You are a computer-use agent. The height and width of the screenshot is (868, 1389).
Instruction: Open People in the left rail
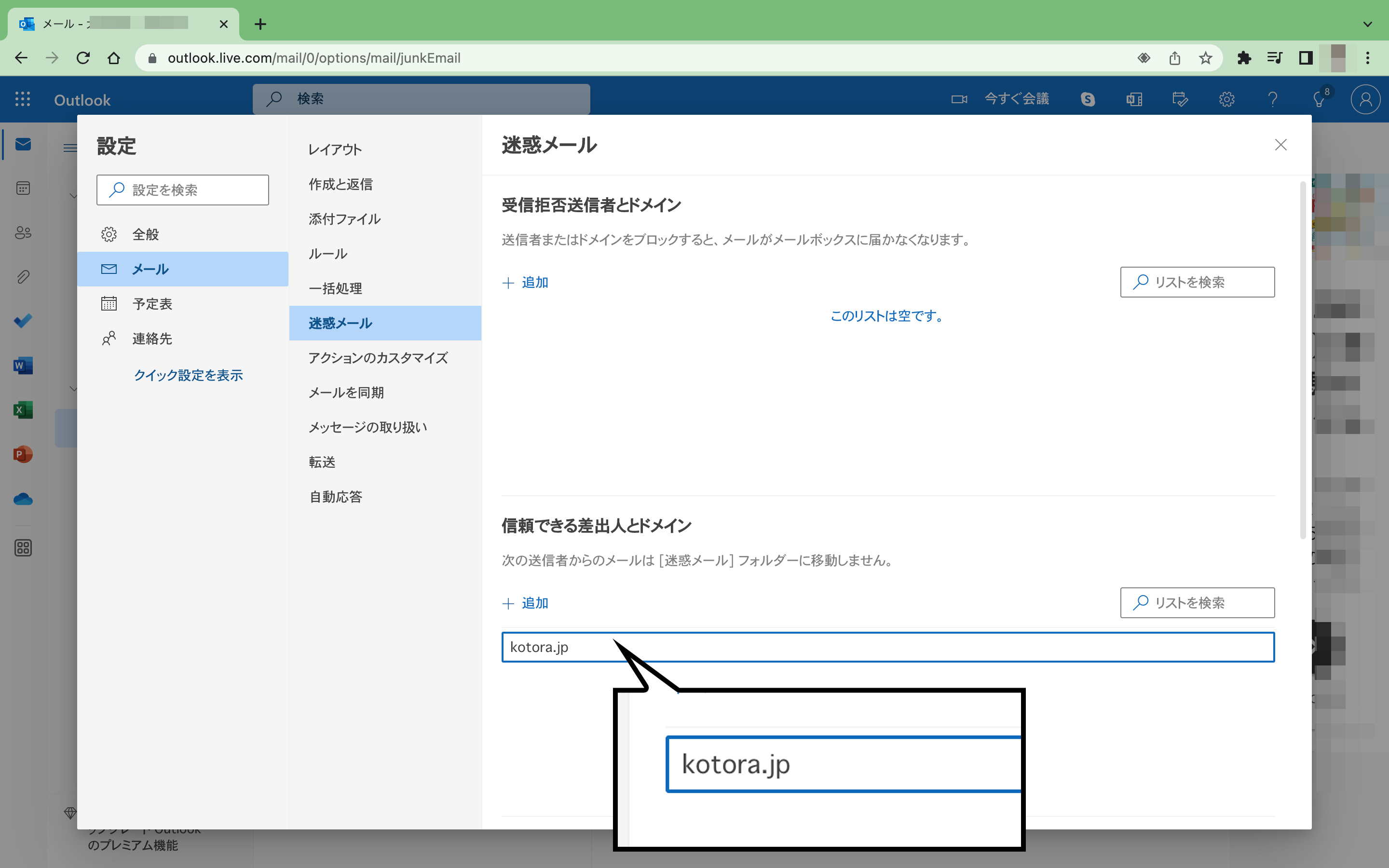pyautogui.click(x=23, y=232)
